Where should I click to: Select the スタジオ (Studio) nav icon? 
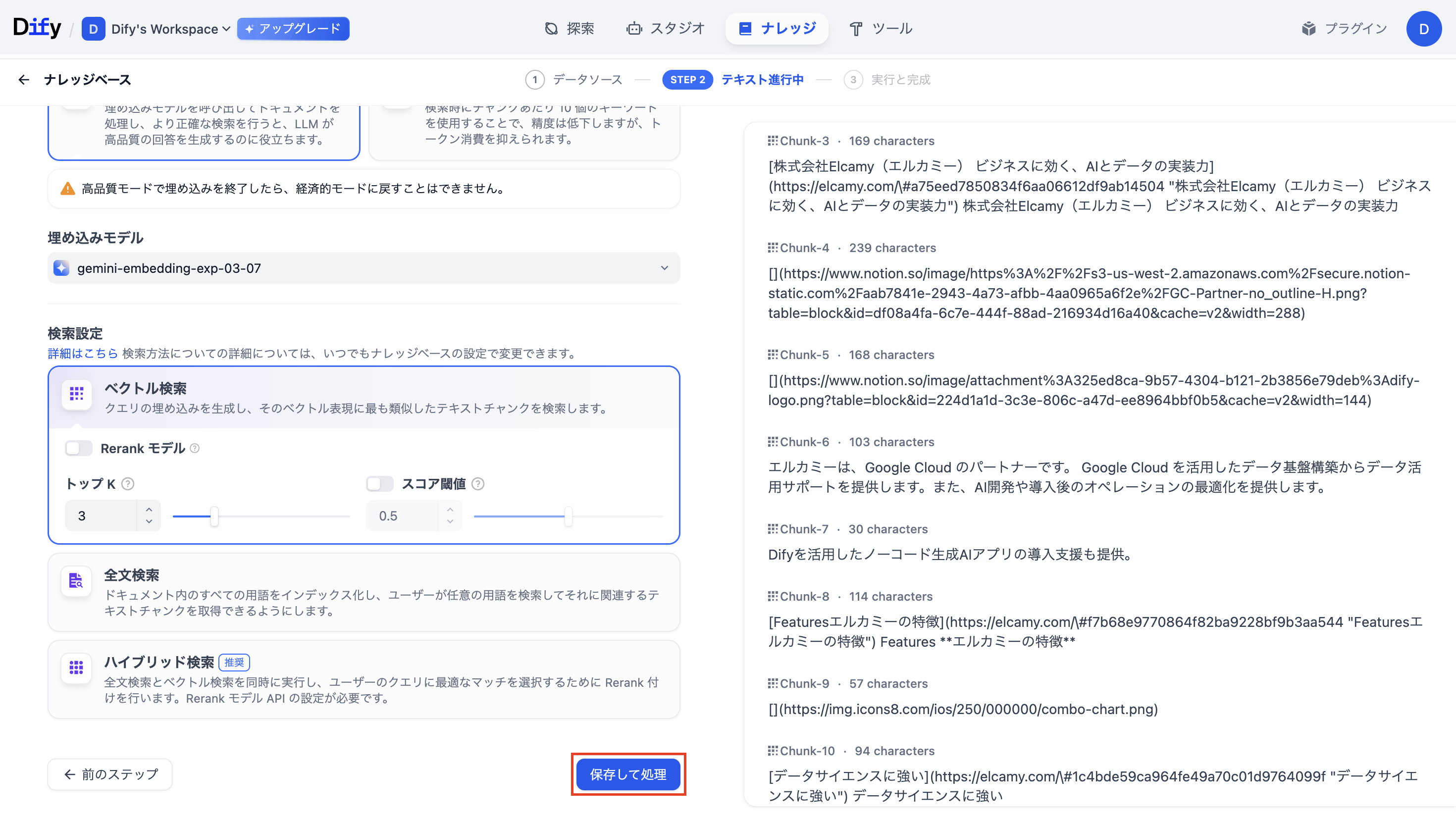(x=634, y=28)
